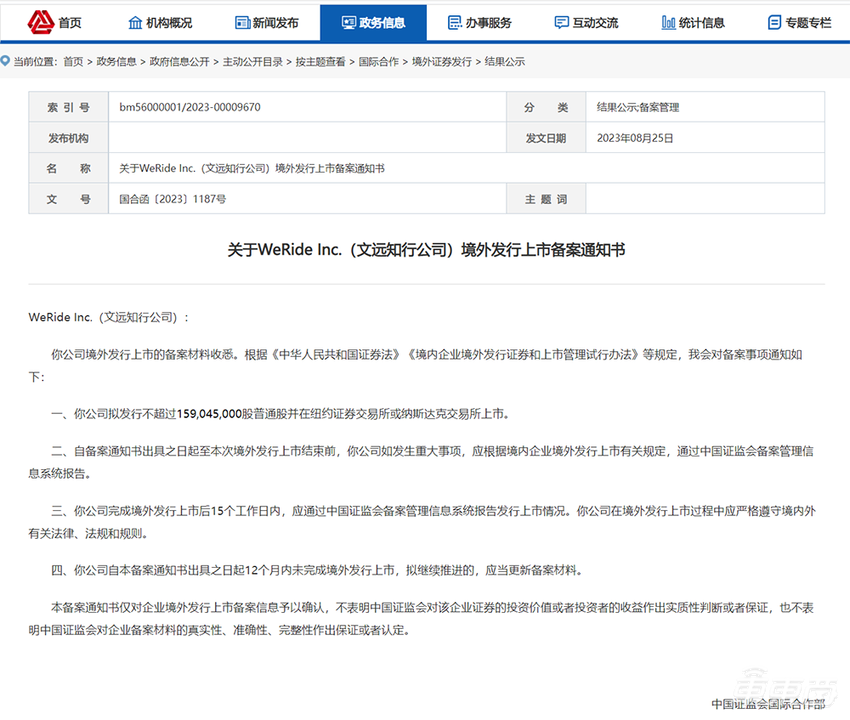
Task: Click the building icon next to 机构概况
Action: click(134, 21)
